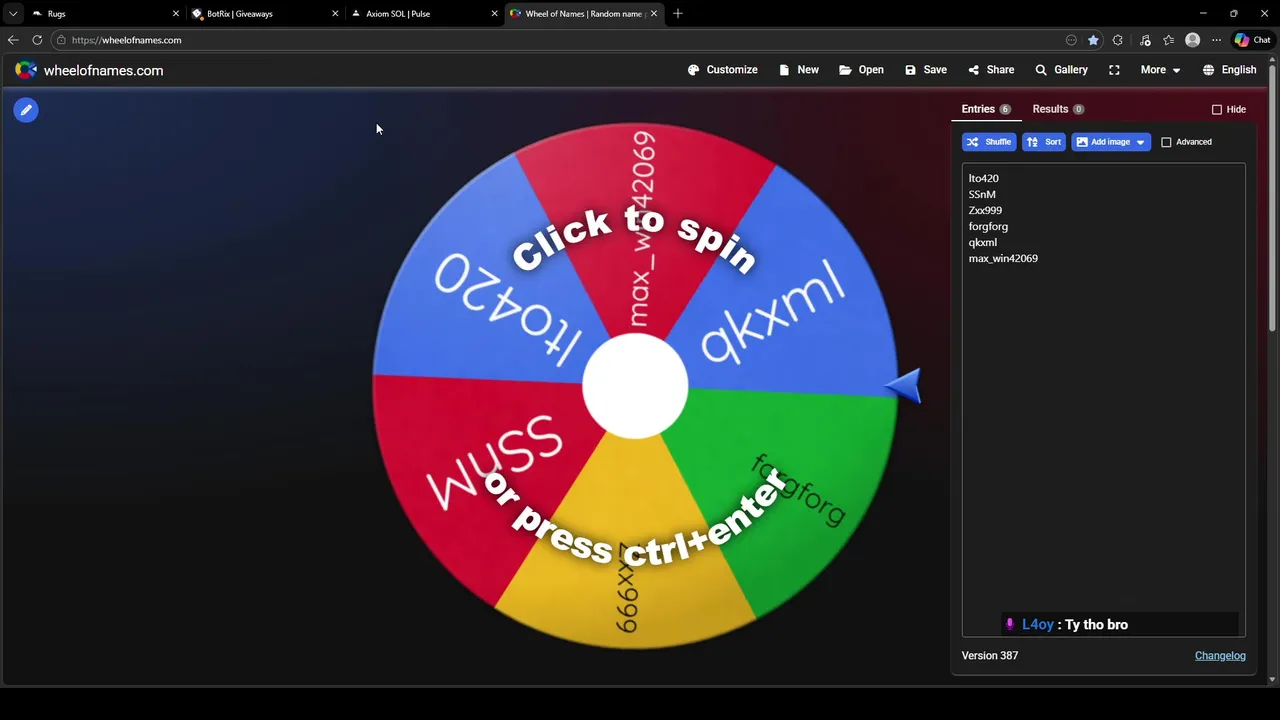Open browser settings and more menu

1216,40
